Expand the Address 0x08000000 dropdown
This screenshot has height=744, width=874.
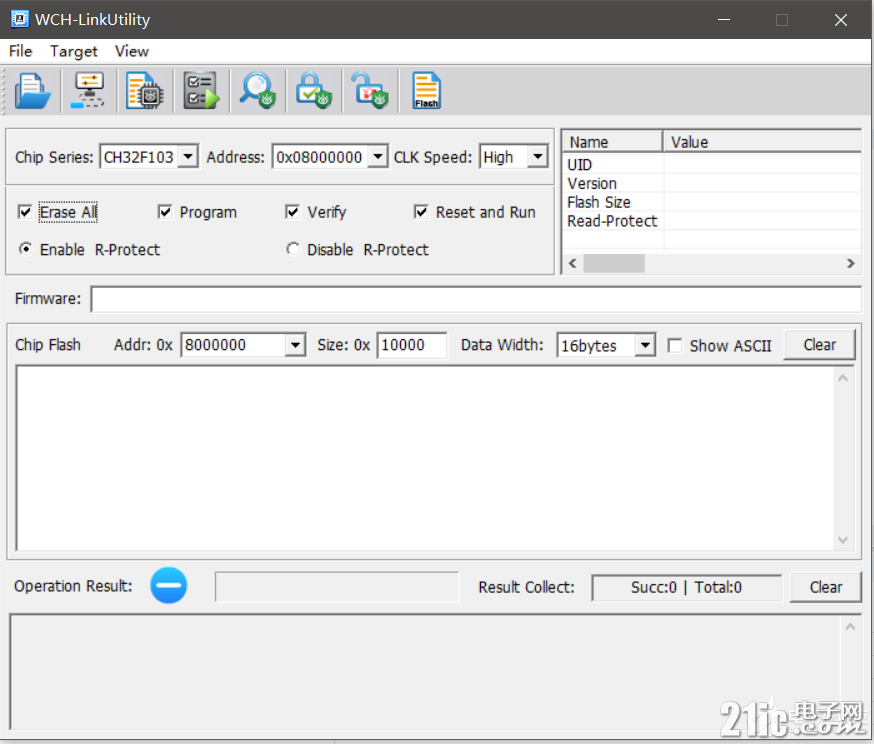[x=378, y=157]
